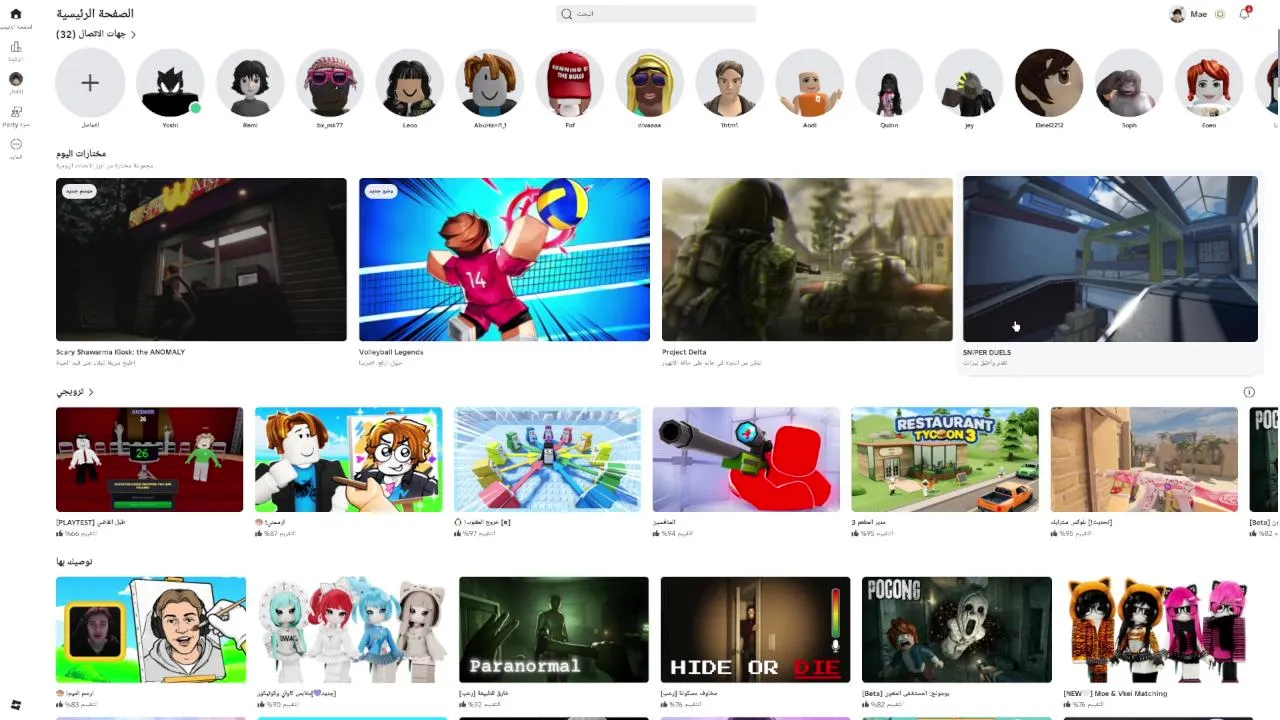
Task: Click the Connections (32) heading
Action: (92, 34)
